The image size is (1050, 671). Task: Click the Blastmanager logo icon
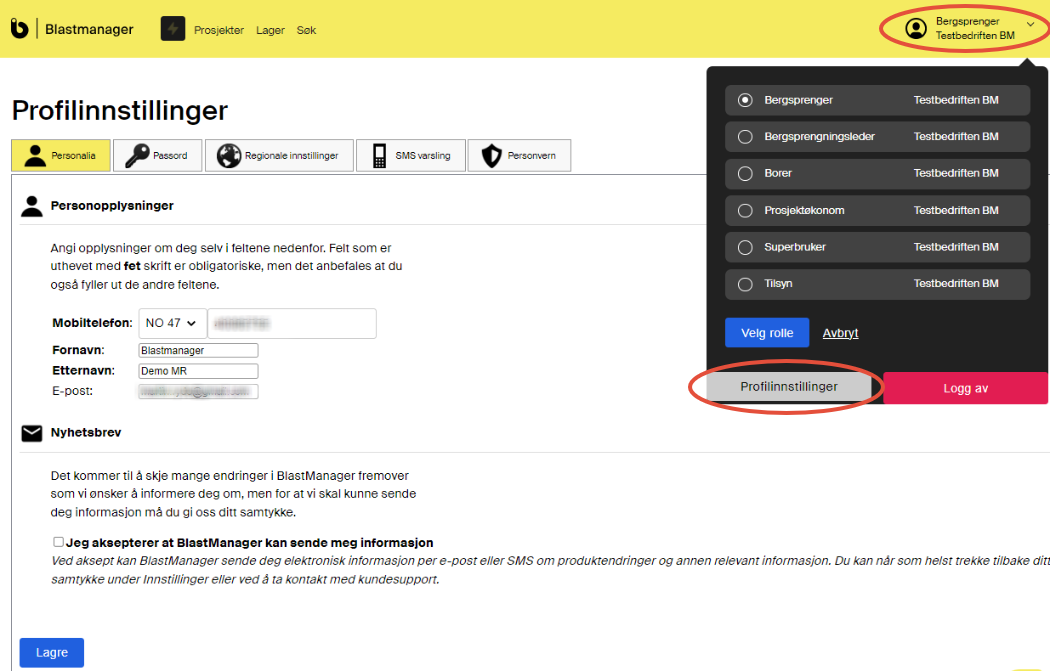tap(19, 29)
